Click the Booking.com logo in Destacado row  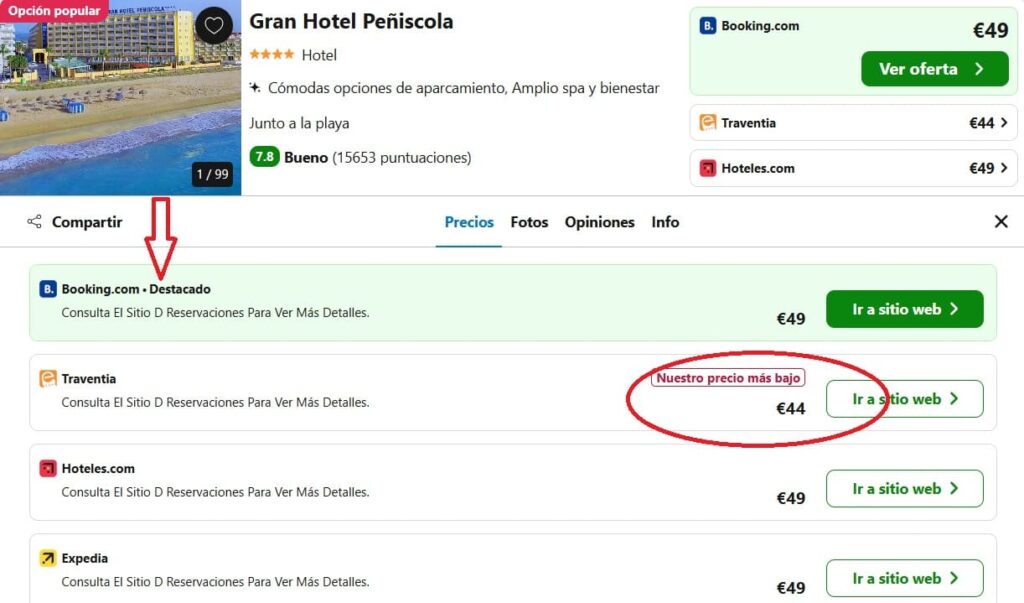pos(48,289)
